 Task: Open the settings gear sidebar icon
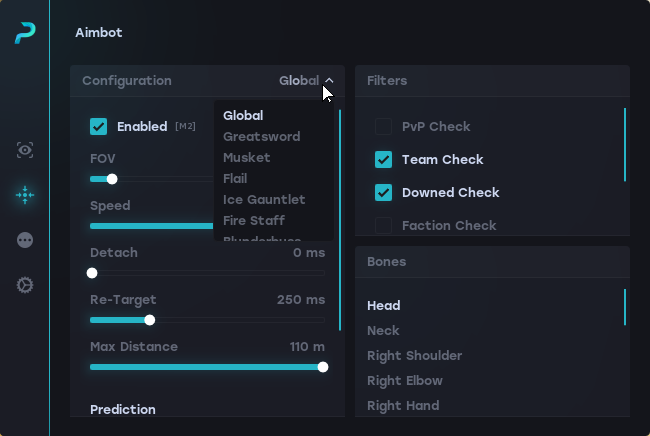tap(25, 285)
